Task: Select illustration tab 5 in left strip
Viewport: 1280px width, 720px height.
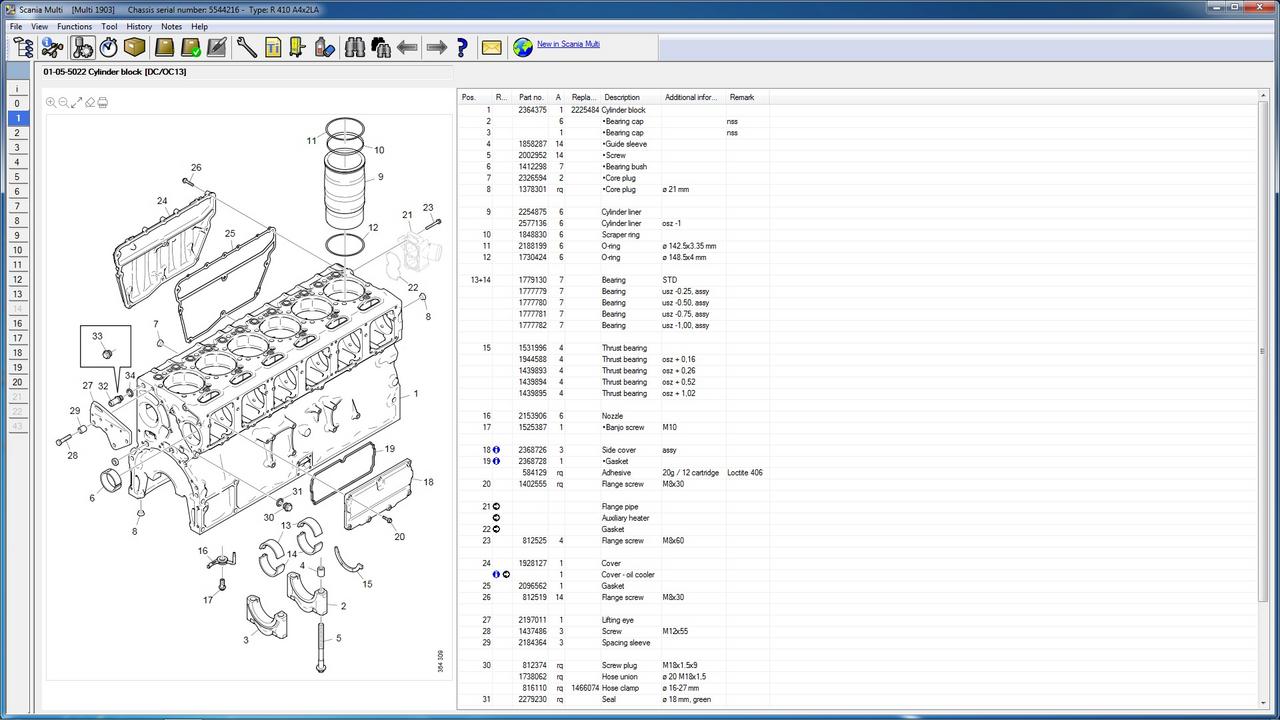Action: coord(17,177)
